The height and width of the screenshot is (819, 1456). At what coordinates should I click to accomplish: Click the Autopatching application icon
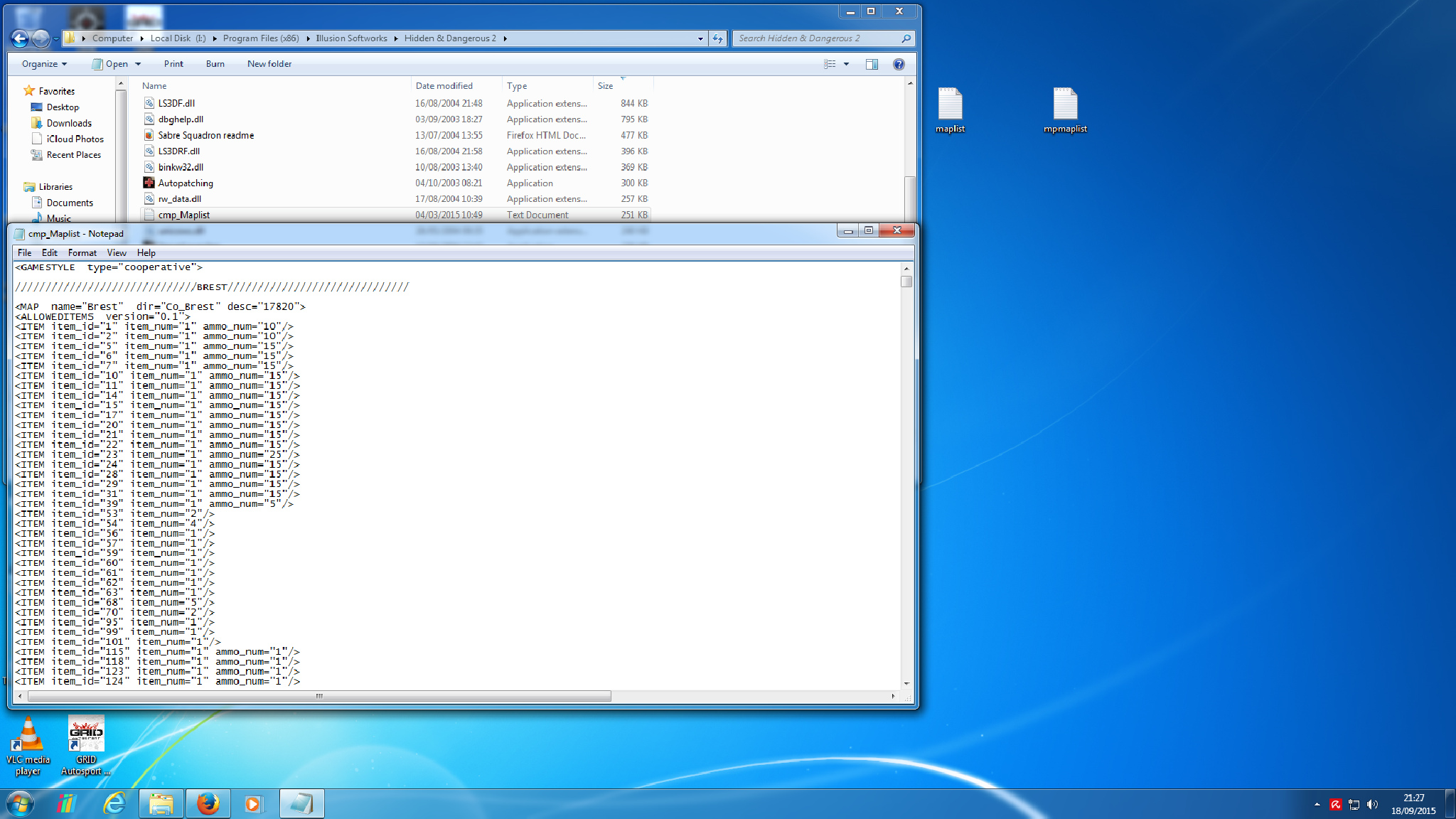(x=149, y=183)
